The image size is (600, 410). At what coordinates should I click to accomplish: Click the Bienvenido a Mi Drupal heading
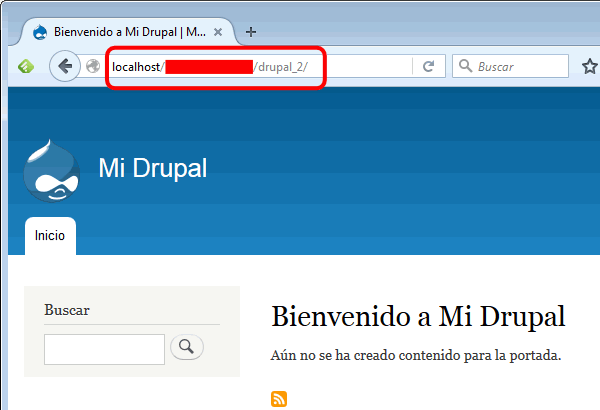pos(418,317)
